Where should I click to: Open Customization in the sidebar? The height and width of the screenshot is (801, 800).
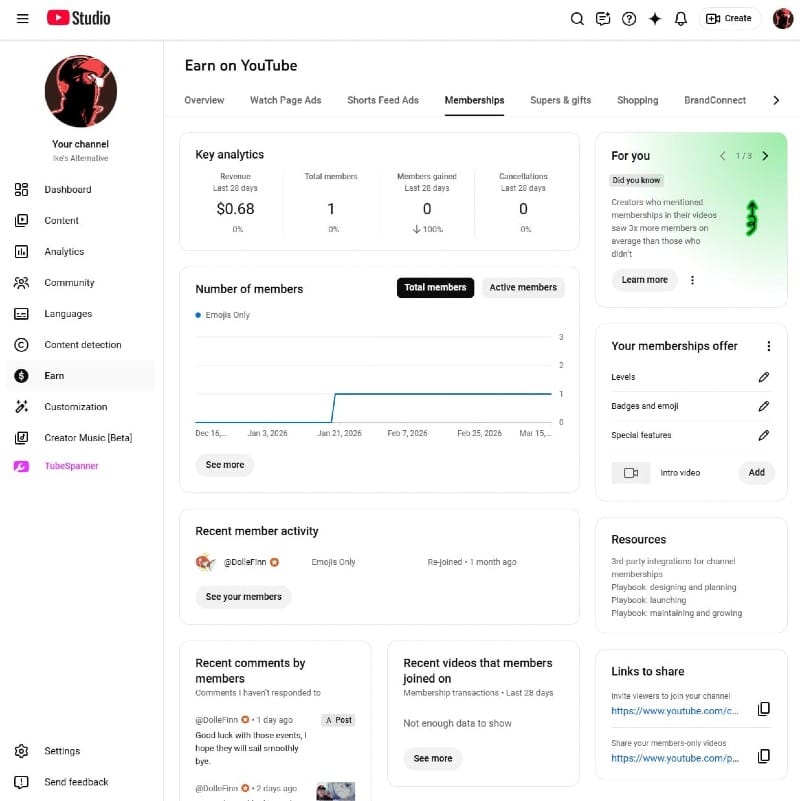(81, 407)
